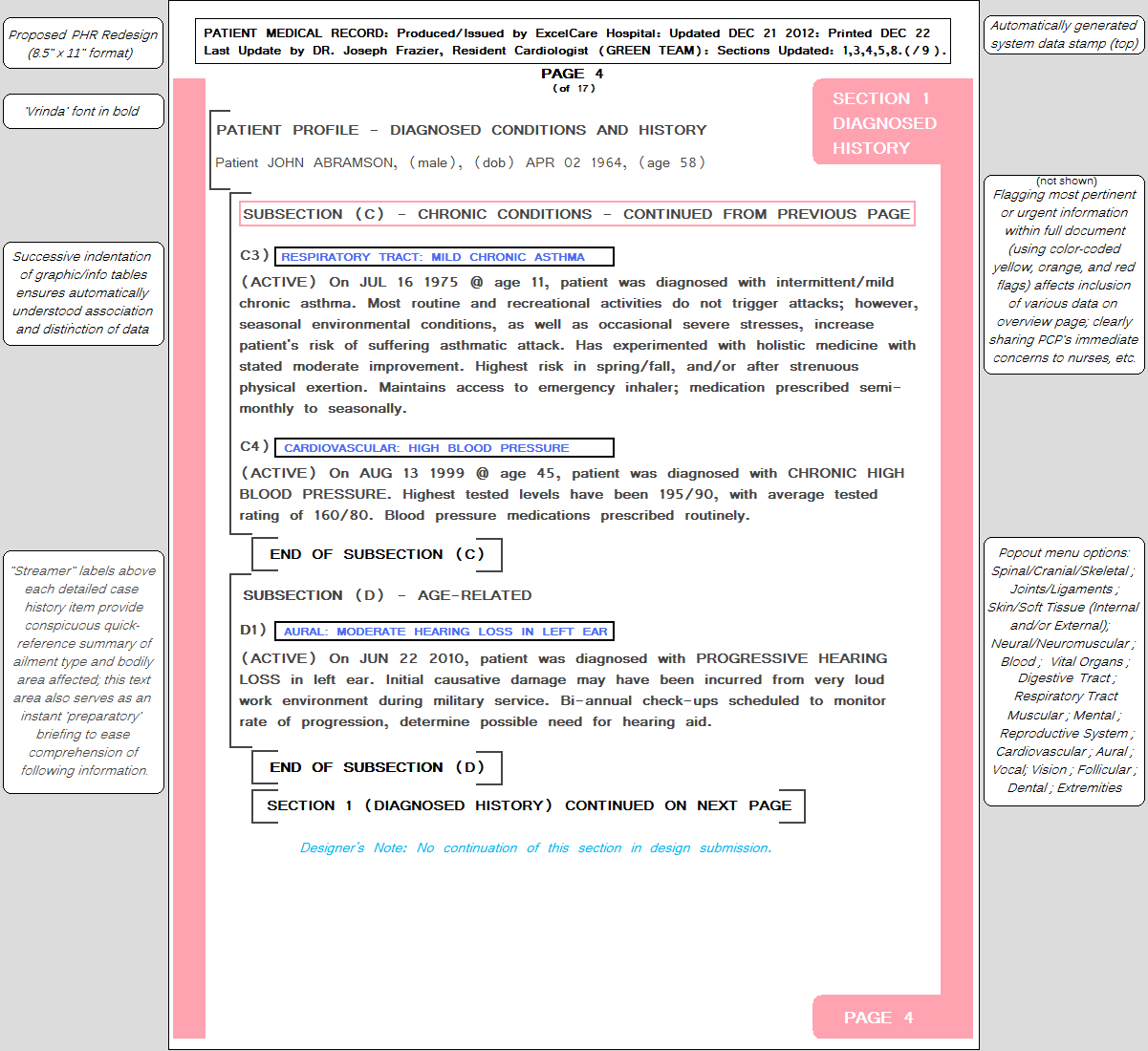Screen dimensions: 1148x1051
Task: Click the C3) item label
Action: [x=254, y=255]
